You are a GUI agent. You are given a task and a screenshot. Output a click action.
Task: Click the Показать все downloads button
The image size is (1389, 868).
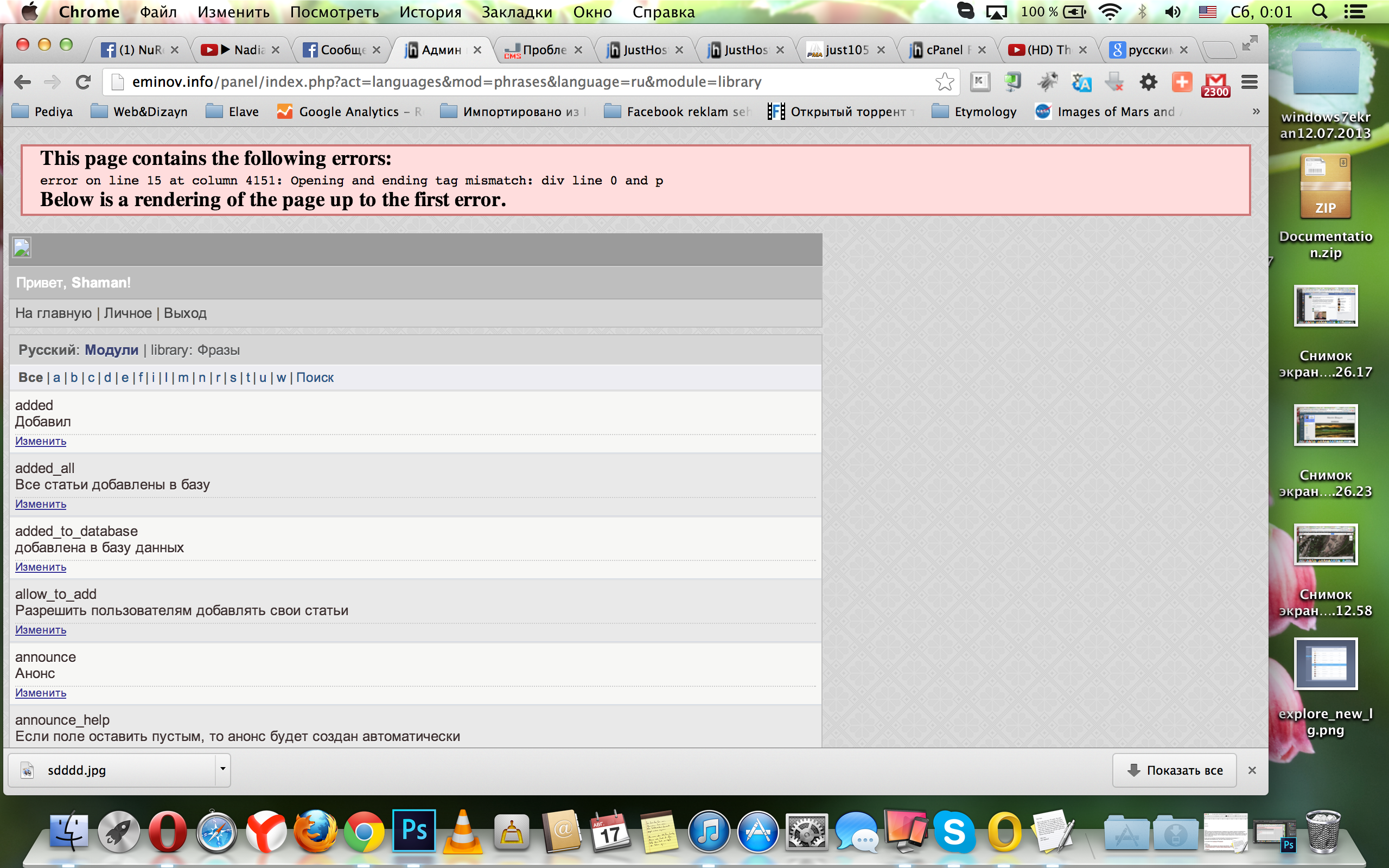(1174, 770)
